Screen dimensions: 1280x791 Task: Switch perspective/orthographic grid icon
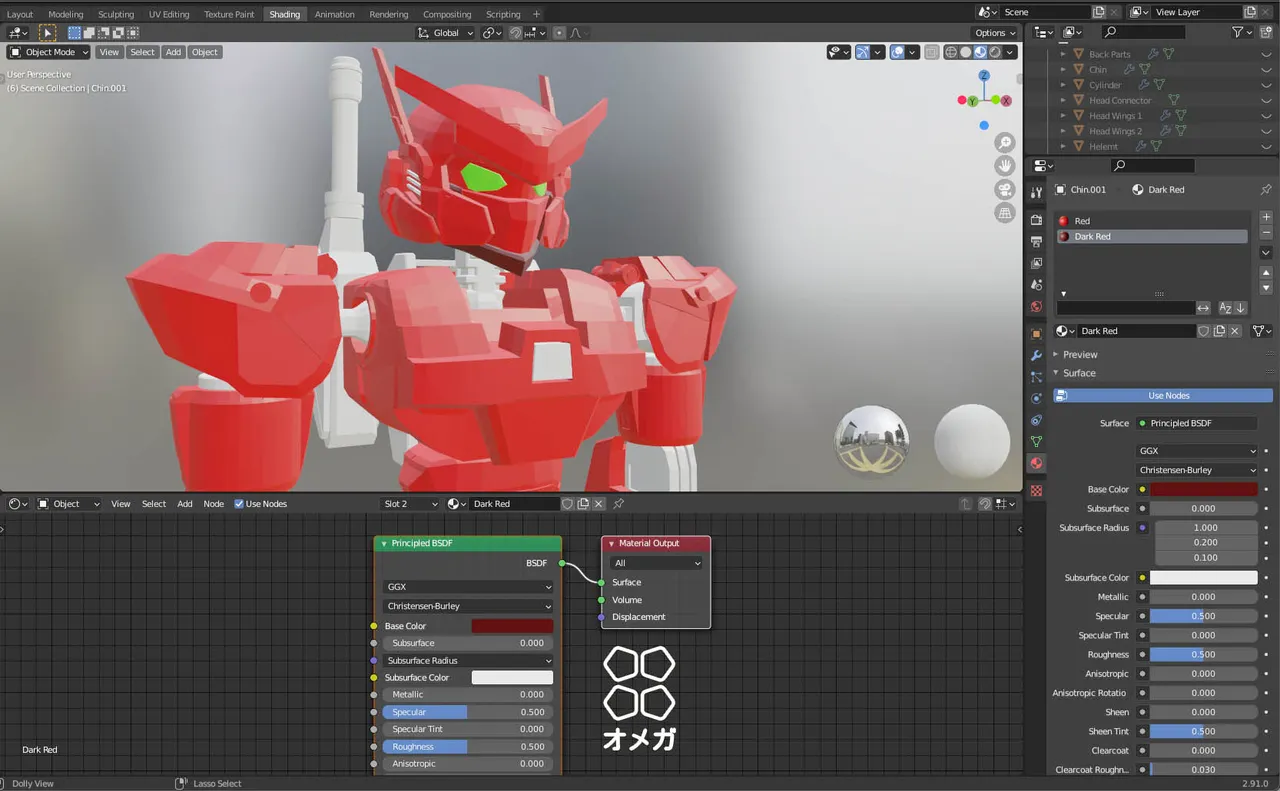pyautogui.click(x=1005, y=213)
